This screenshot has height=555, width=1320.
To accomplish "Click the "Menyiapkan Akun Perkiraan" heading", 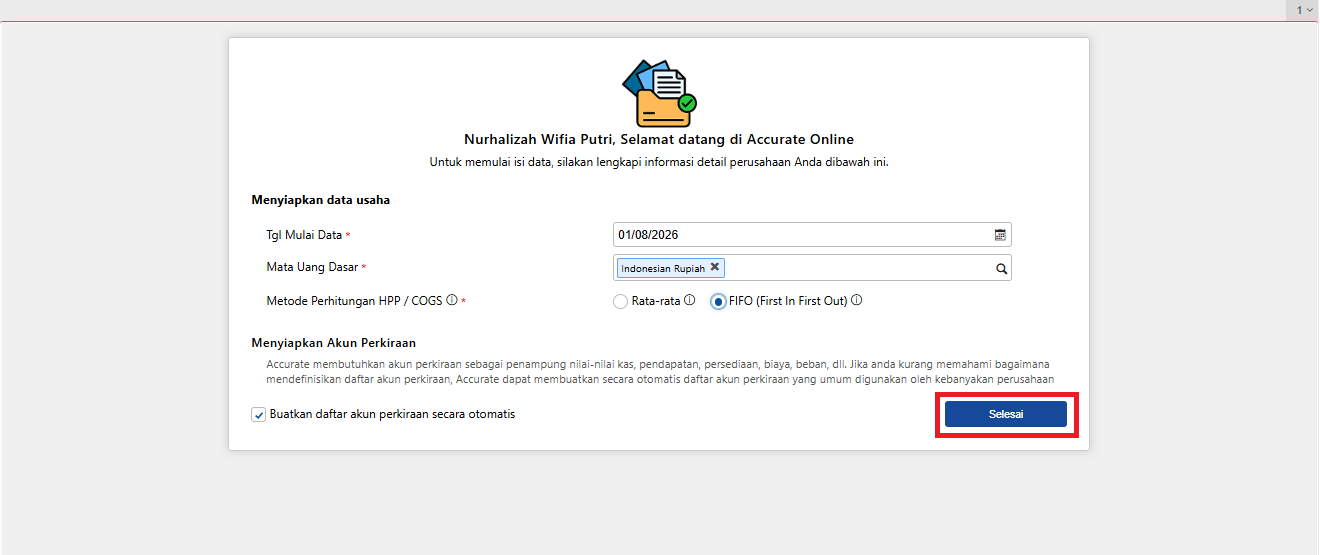I will click(x=333, y=343).
